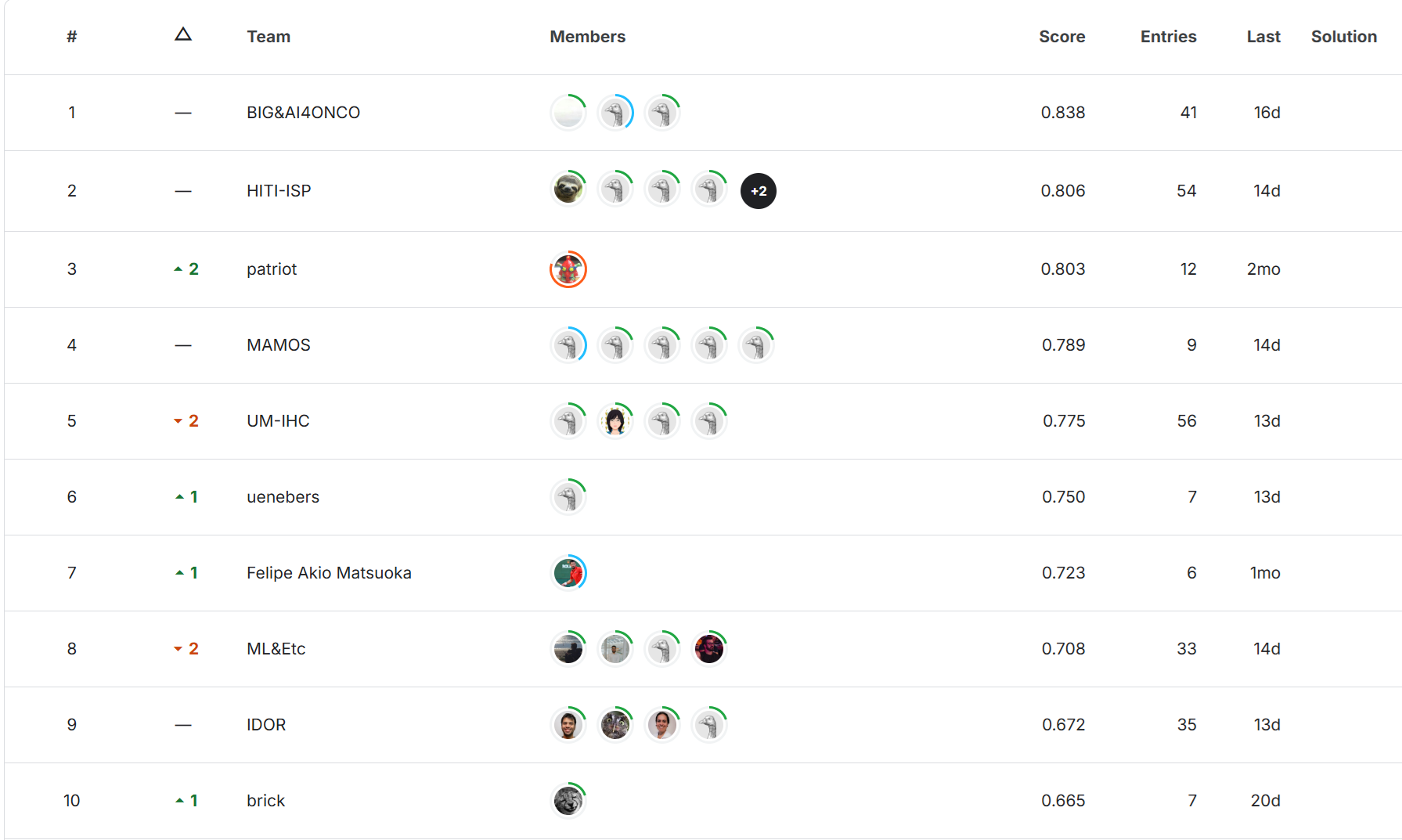Viewport: 1402px width, 840px height.
Task: Click the Score column header
Action: coord(1061,37)
